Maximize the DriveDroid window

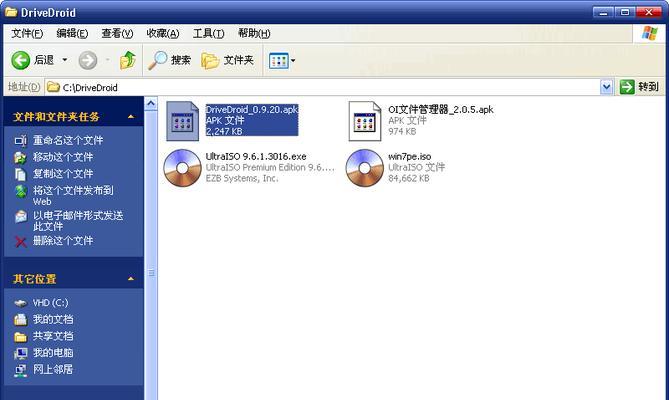tap(625, 12)
